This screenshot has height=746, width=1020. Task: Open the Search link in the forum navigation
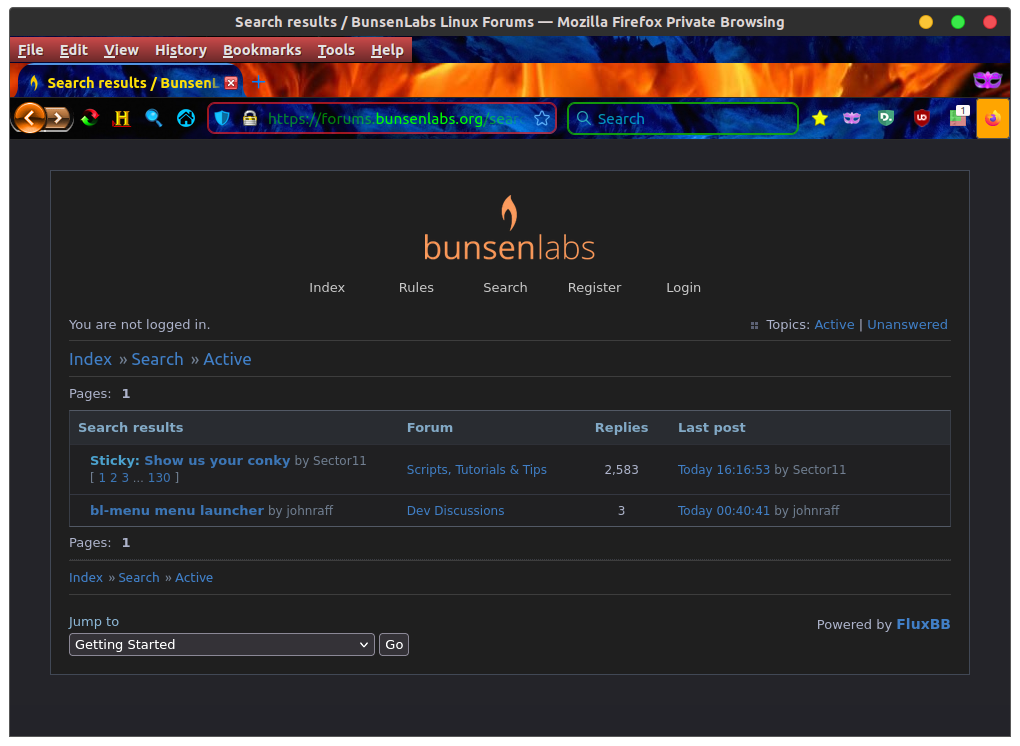point(505,287)
